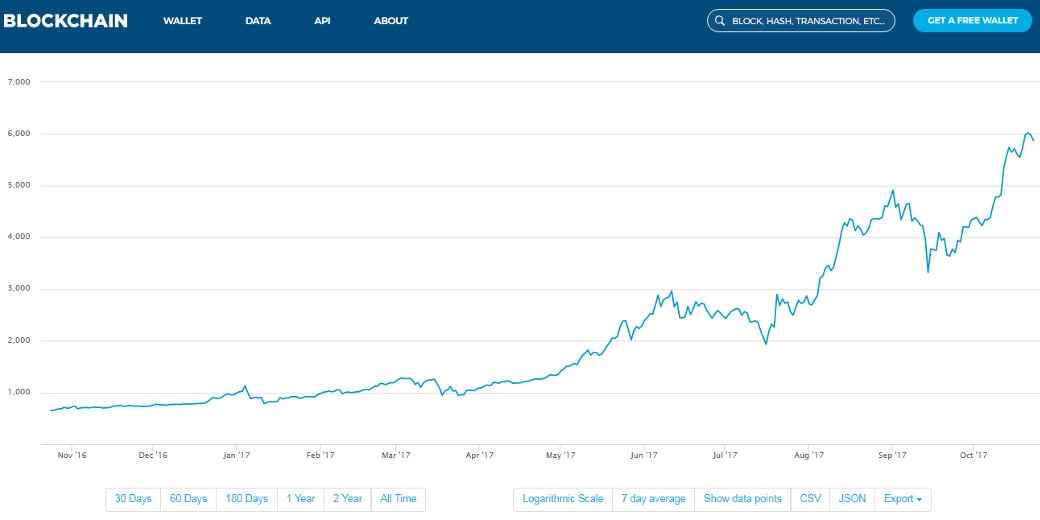1040x520 pixels.
Task: Go to the API page
Action: click(322, 21)
